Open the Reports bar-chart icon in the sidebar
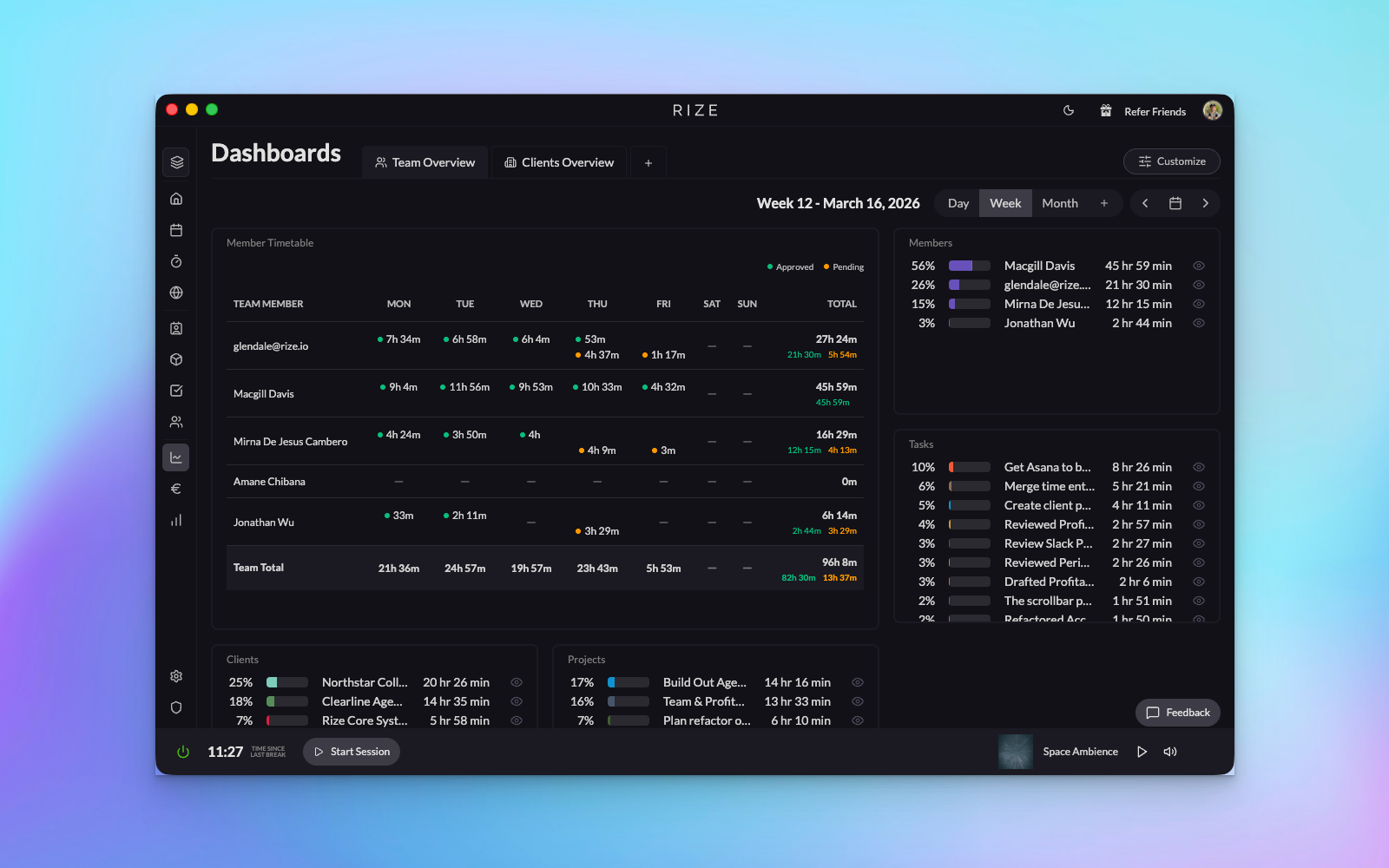Screen dimensions: 1389x868 click(175, 519)
